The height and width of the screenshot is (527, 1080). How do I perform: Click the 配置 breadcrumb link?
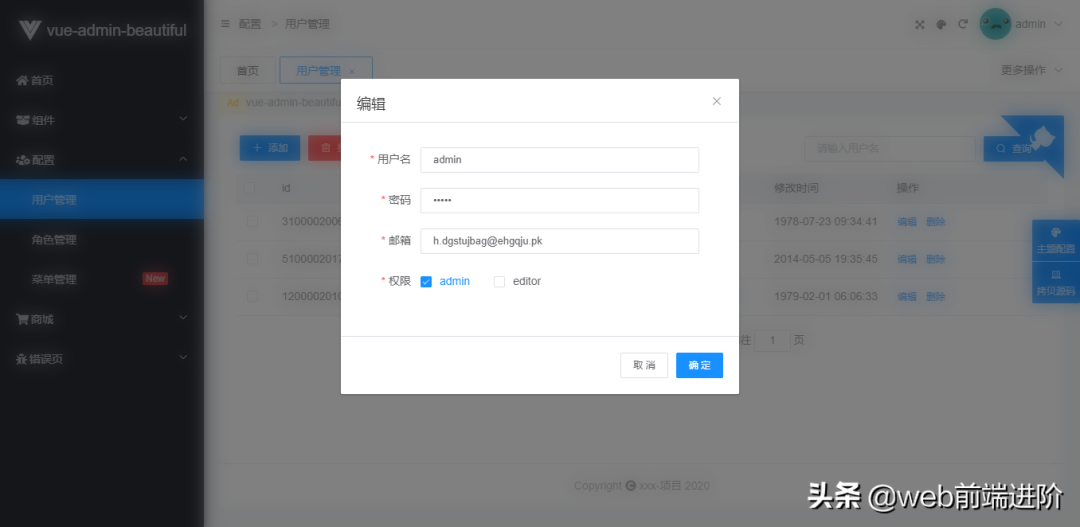(250, 24)
